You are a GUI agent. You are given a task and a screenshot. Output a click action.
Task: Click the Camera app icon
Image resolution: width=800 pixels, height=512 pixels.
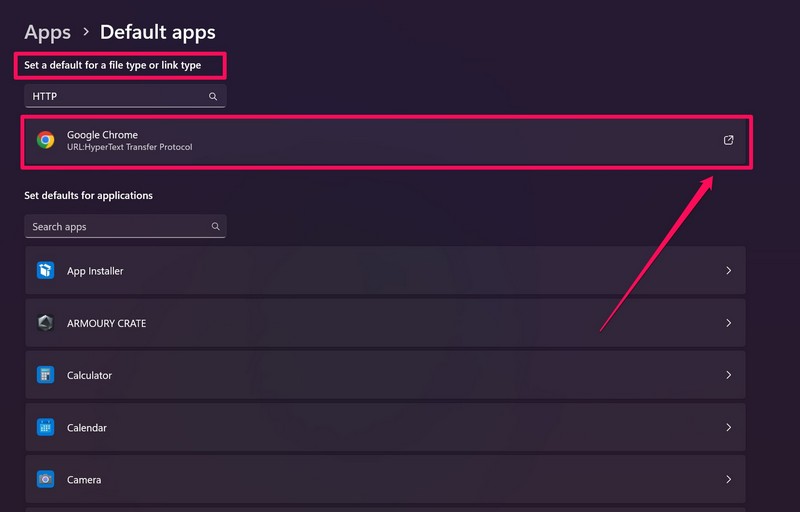pos(45,479)
